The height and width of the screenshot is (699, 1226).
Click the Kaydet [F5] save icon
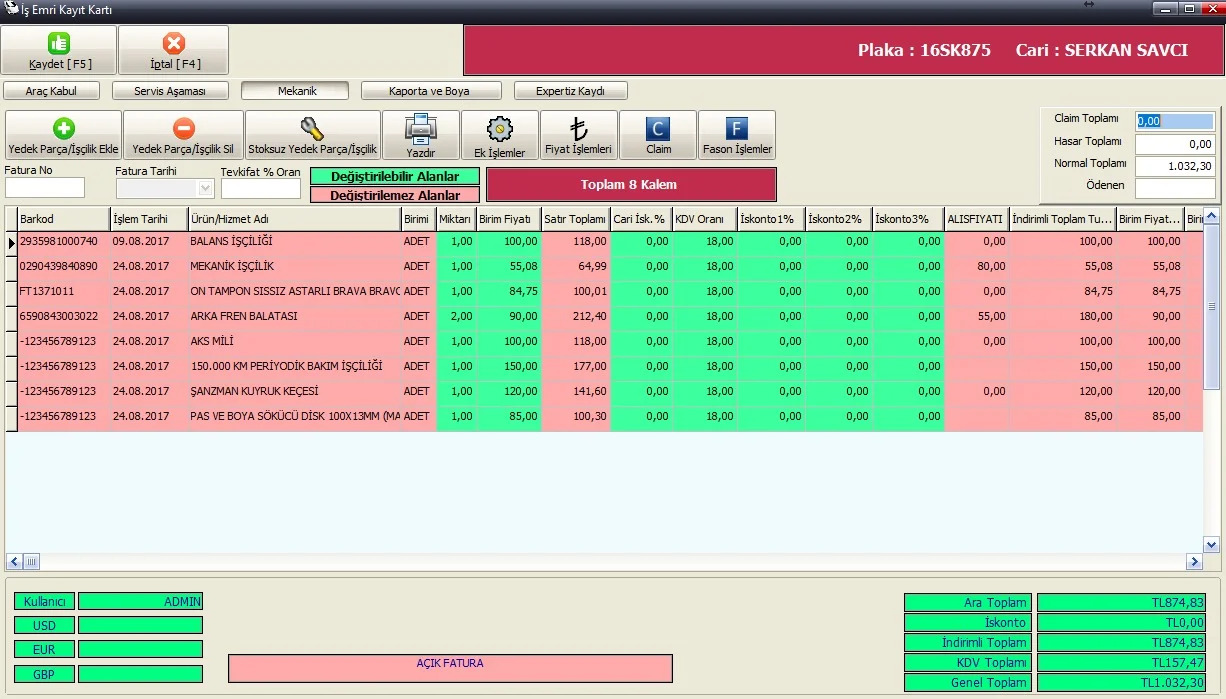[60, 43]
